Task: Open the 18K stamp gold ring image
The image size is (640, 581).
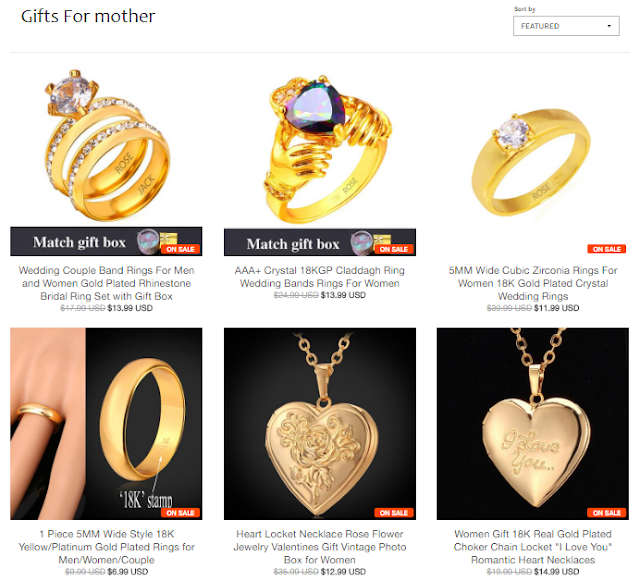Action: click(106, 423)
